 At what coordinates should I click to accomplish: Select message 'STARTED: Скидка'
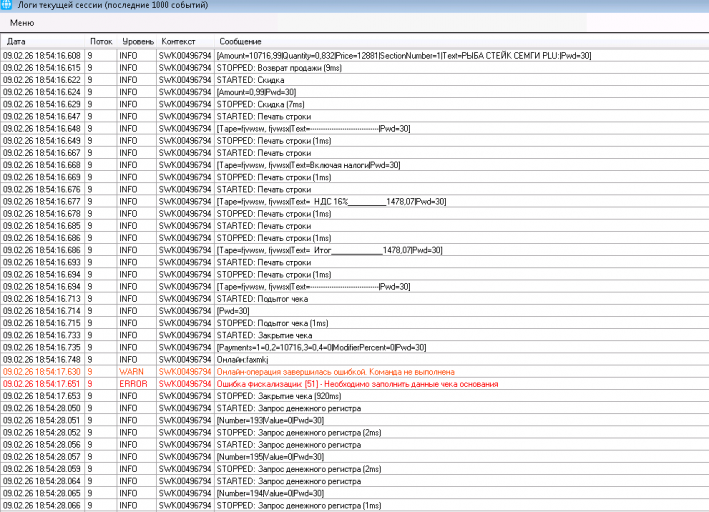pyautogui.click(x=251, y=80)
